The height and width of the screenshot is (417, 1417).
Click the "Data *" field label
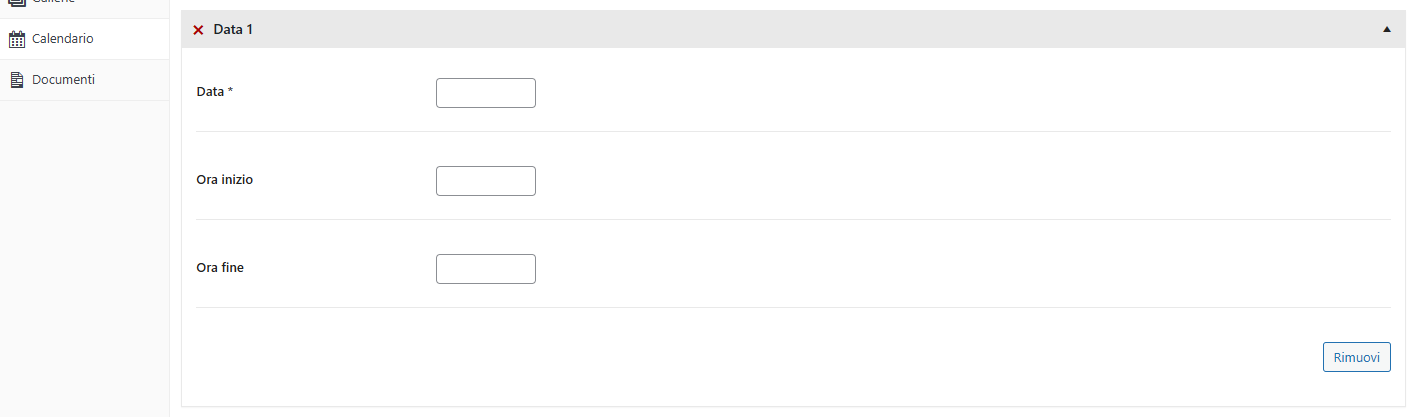click(210, 92)
